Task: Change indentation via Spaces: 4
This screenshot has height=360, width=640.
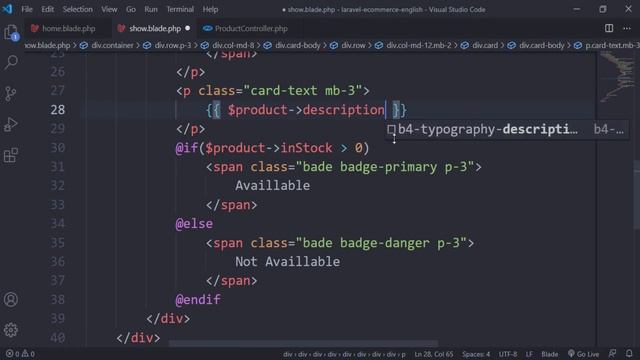Action: (x=476, y=354)
